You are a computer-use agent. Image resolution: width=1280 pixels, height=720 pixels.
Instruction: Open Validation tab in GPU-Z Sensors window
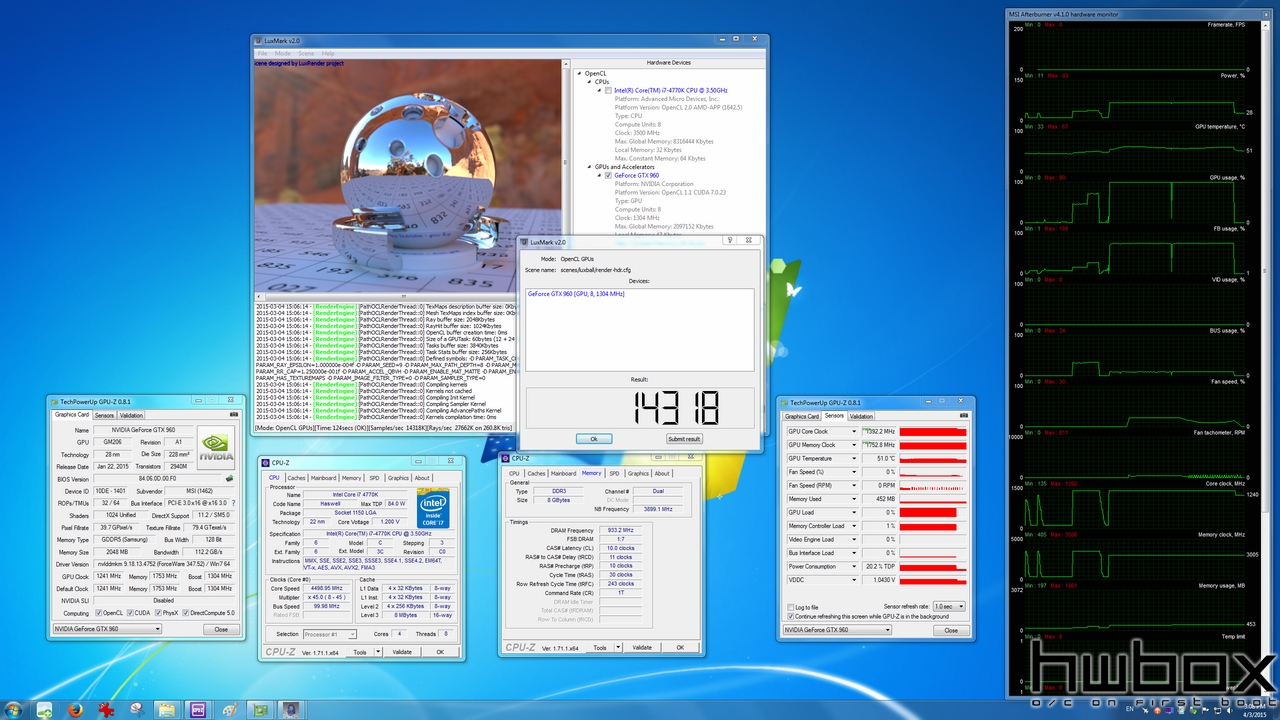(861, 416)
